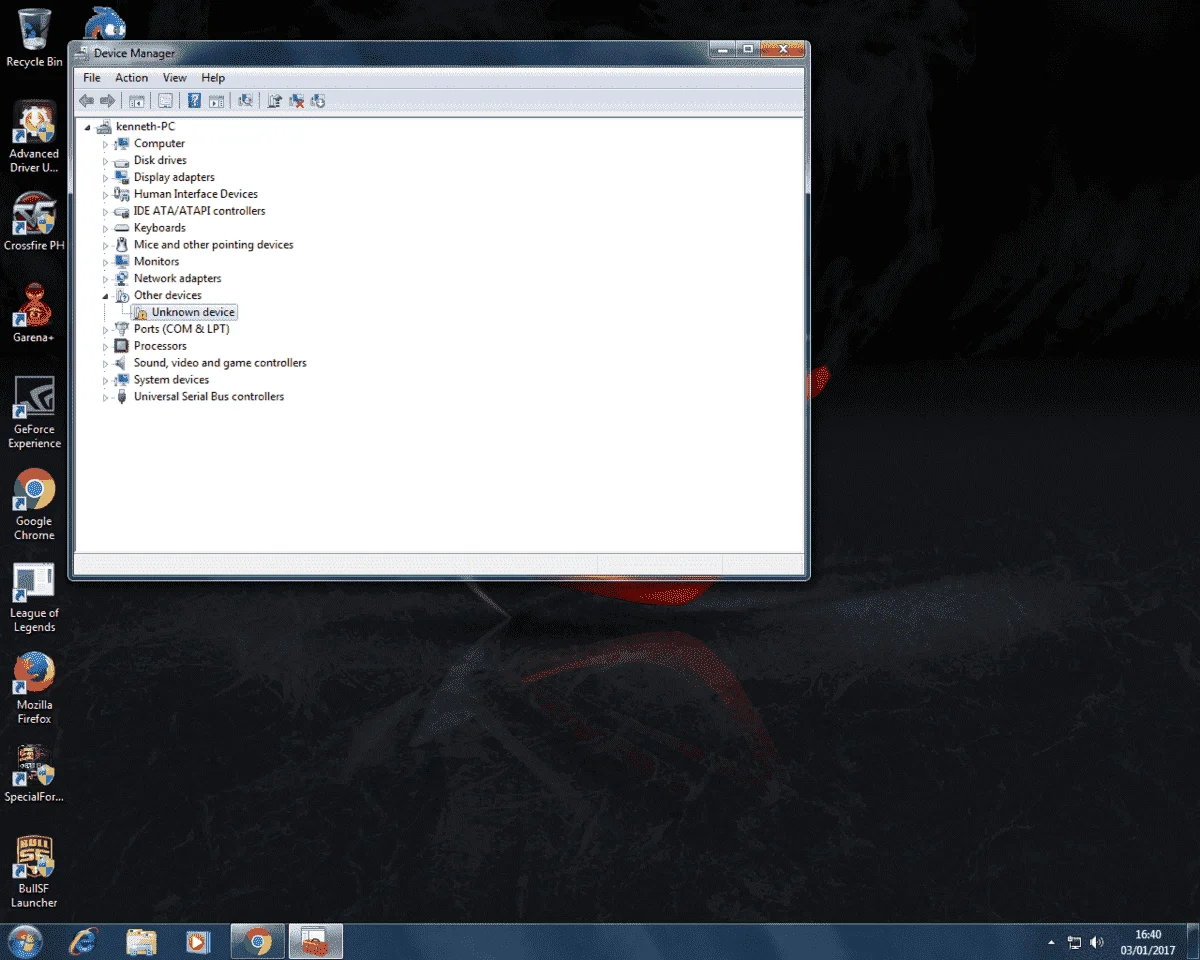Click the Keyboards icon in tree

(122, 228)
